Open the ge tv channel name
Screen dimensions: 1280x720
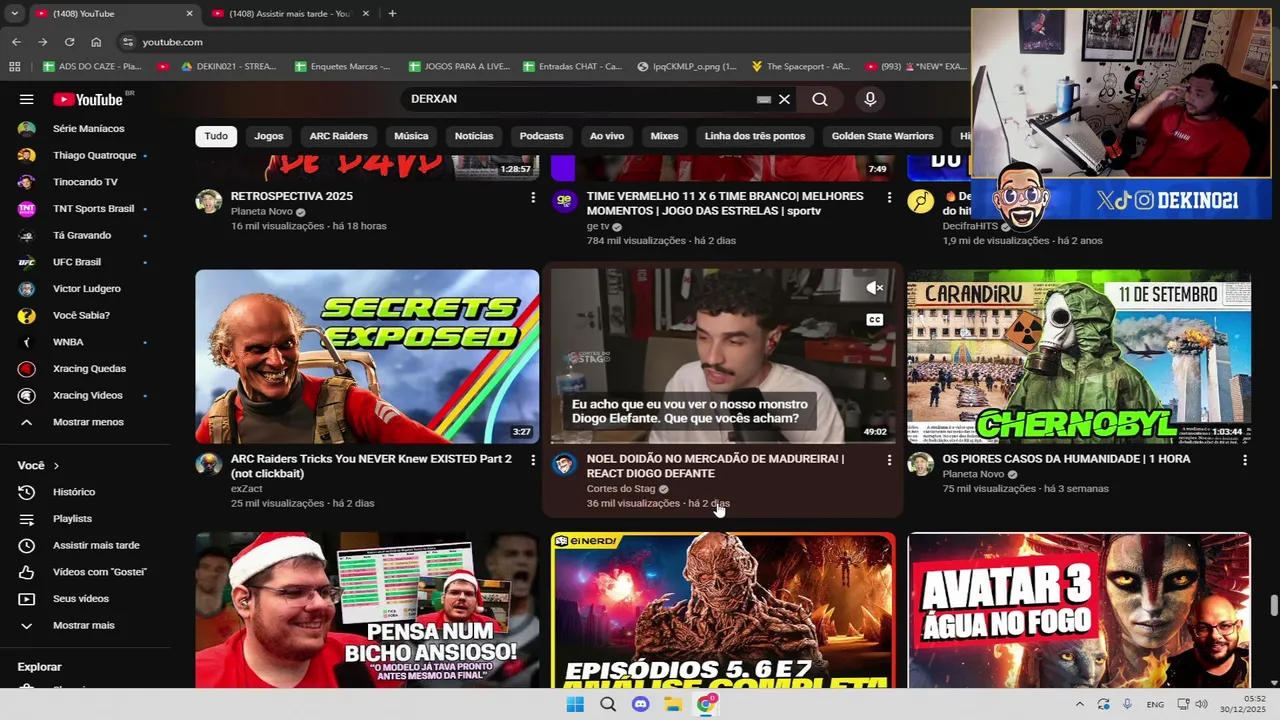point(598,227)
